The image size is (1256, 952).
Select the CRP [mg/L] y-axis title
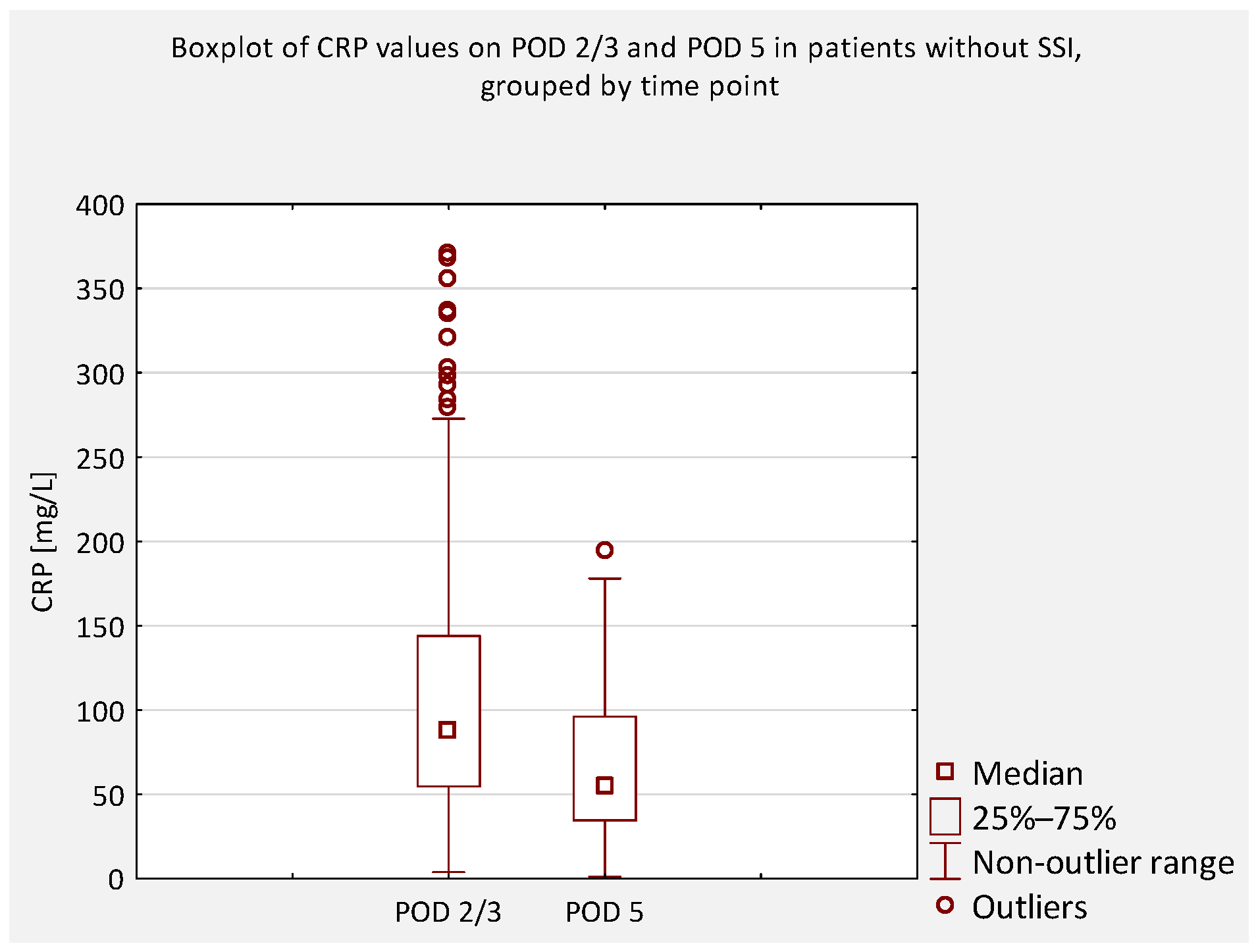click(x=43, y=542)
